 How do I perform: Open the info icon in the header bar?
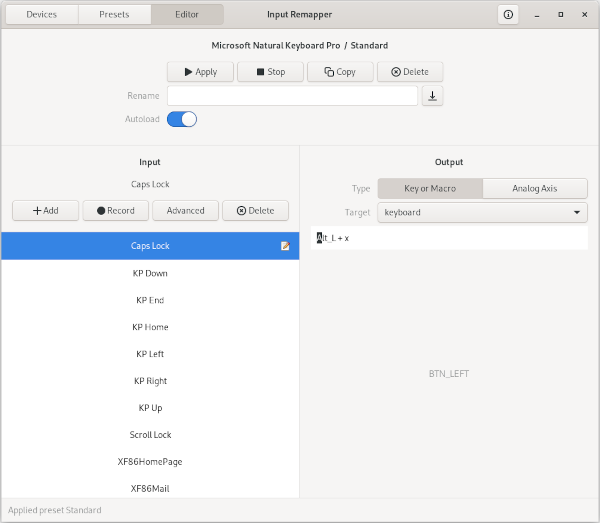pos(509,15)
